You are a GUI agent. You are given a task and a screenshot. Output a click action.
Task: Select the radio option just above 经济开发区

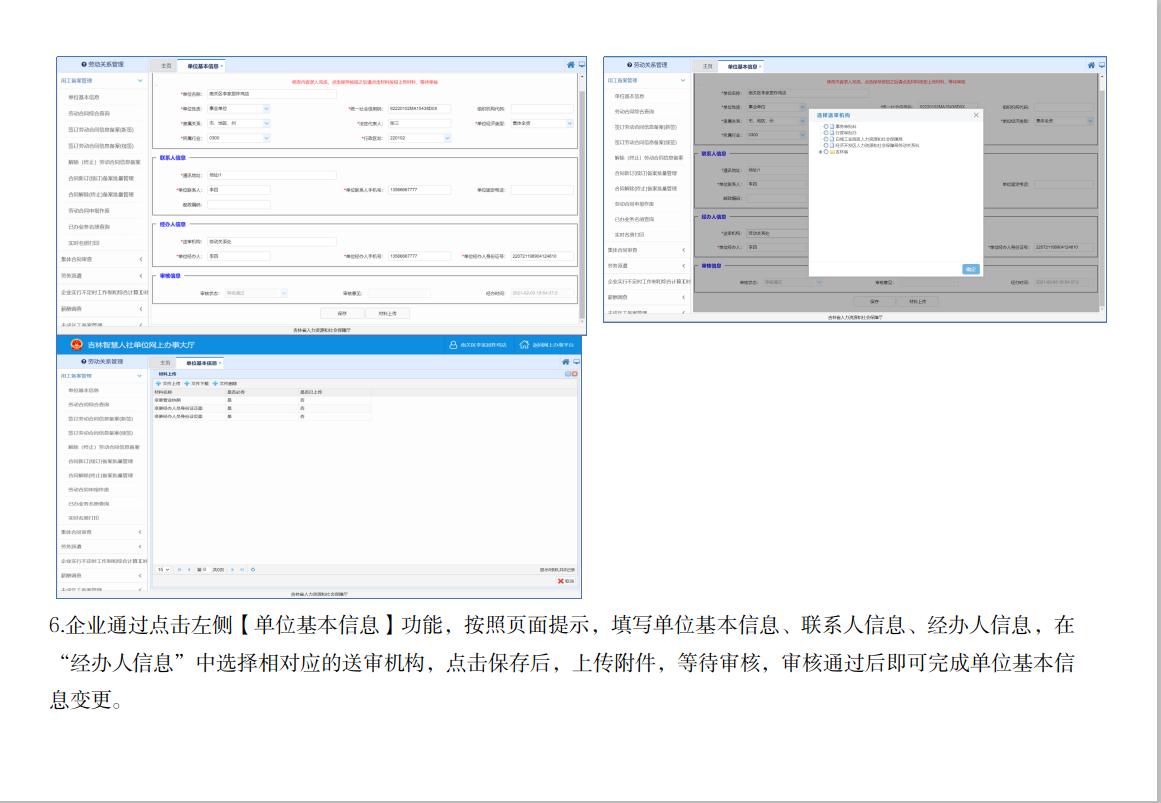tap(826, 139)
